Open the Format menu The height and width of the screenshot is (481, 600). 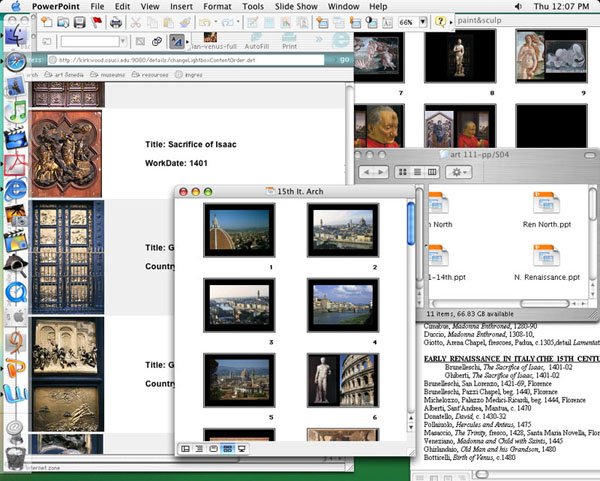(217, 7)
